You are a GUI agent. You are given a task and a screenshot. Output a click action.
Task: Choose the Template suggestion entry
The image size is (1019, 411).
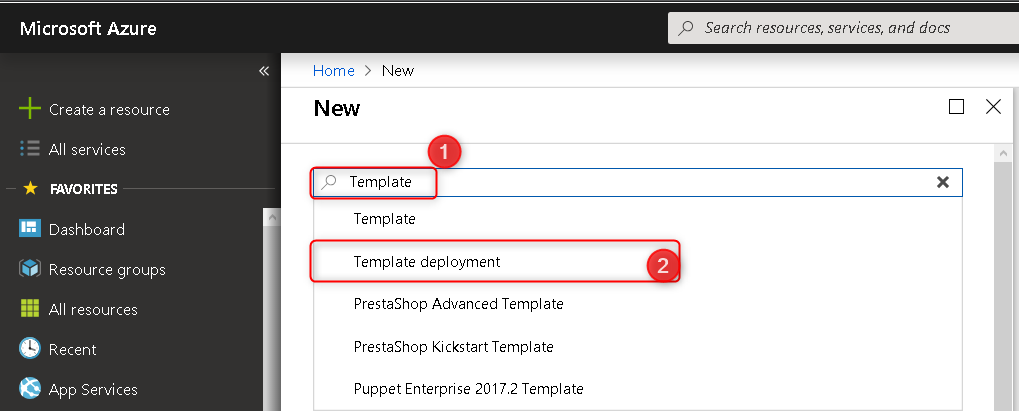385,218
